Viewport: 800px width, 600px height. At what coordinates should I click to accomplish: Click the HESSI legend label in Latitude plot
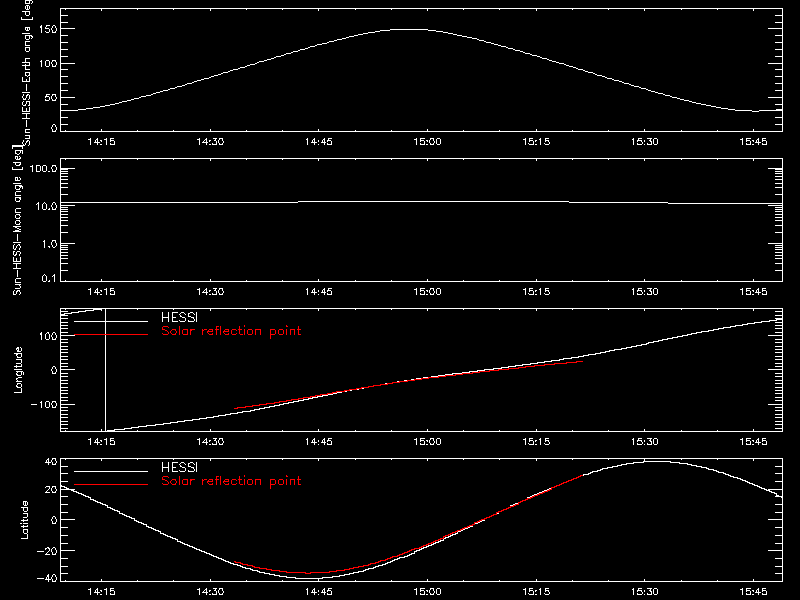(179, 467)
